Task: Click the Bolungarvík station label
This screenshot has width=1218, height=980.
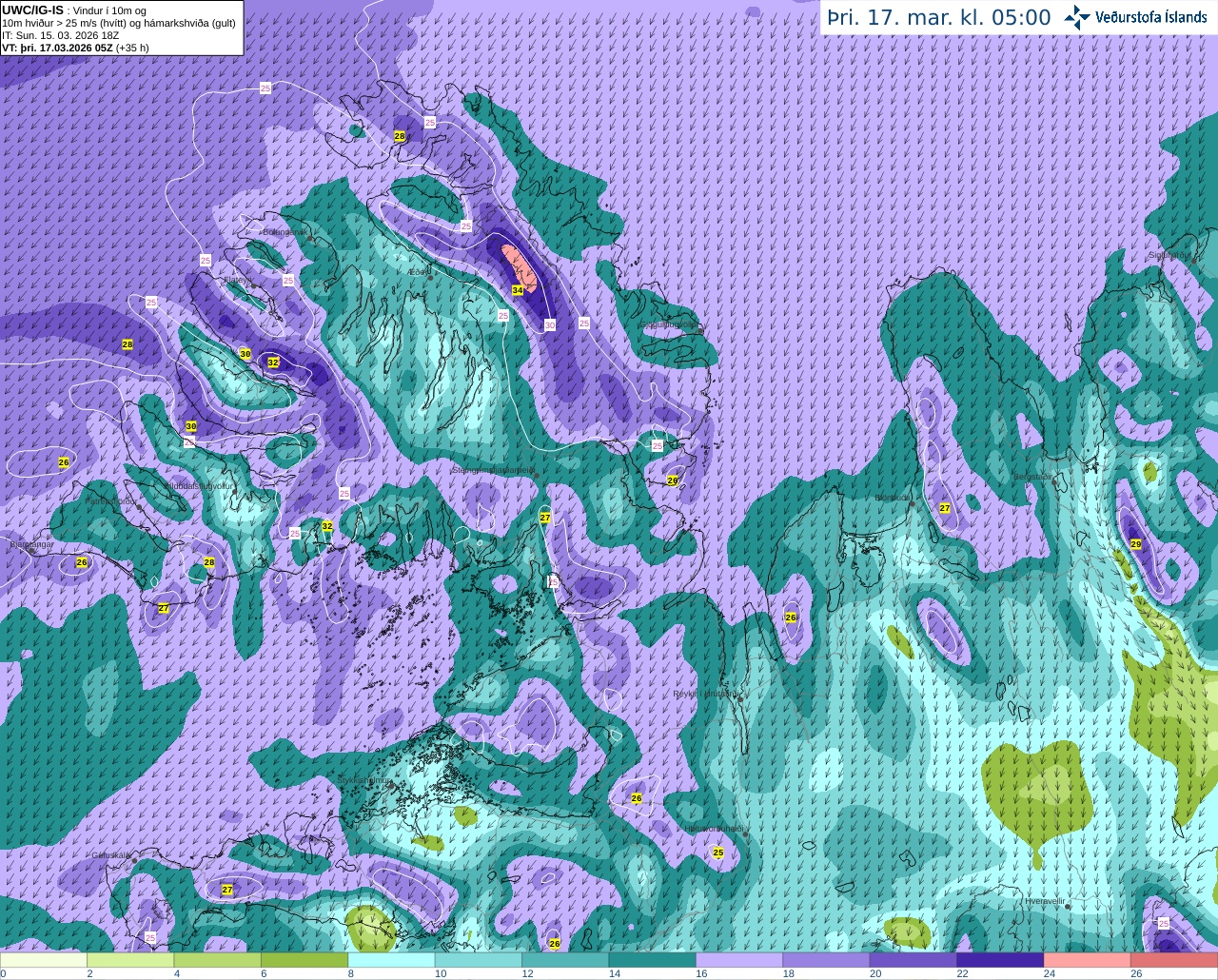Action: point(284,231)
